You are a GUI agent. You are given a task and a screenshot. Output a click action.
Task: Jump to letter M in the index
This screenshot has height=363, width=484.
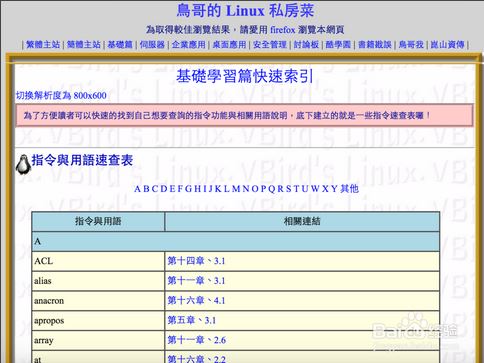[236, 189]
